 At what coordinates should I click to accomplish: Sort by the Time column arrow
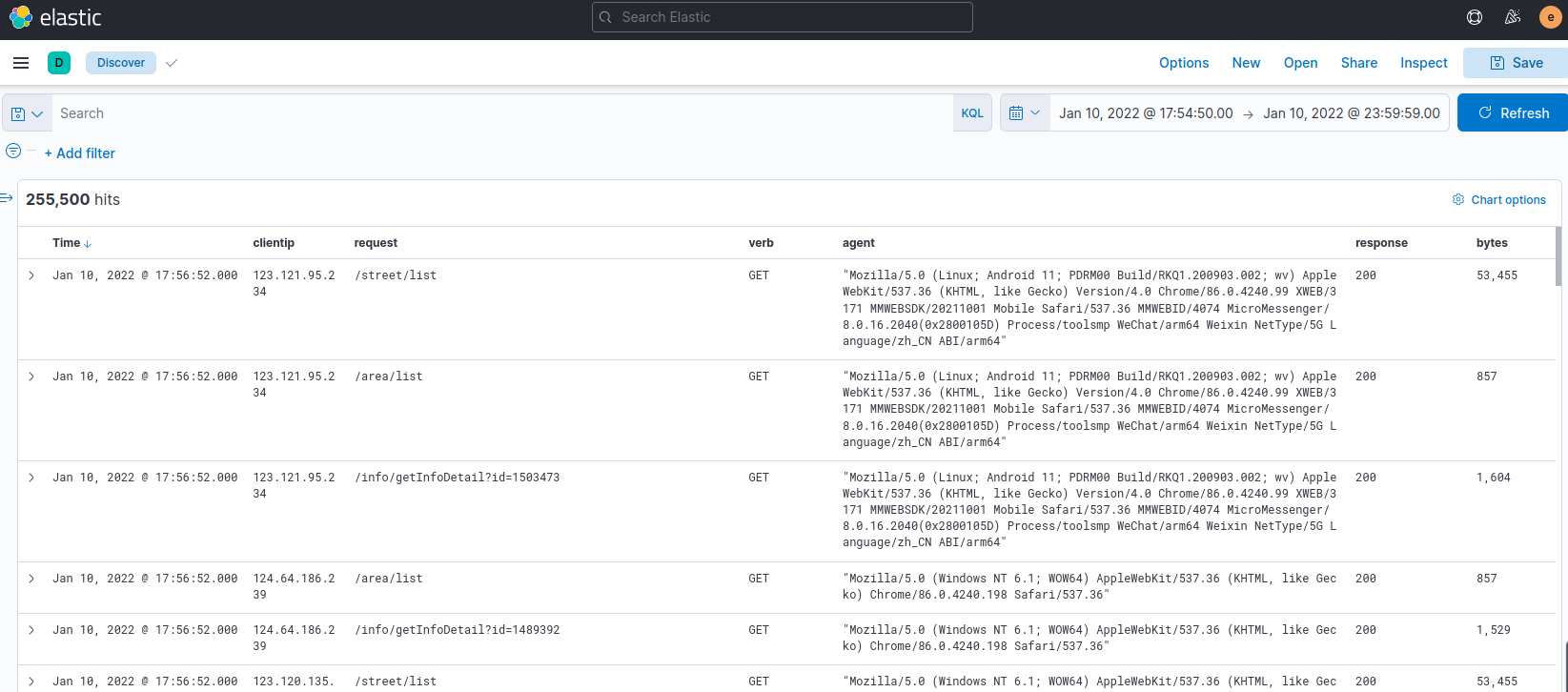[x=88, y=244]
